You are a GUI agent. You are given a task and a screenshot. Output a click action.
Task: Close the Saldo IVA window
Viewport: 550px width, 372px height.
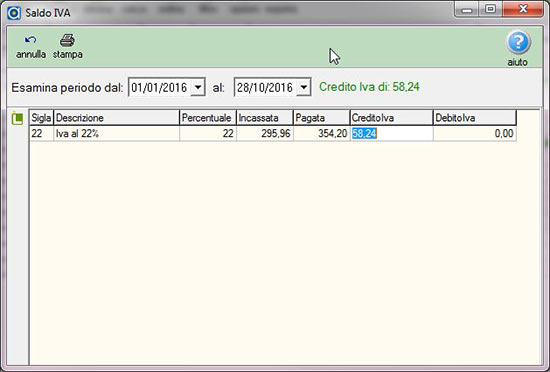click(x=523, y=9)
